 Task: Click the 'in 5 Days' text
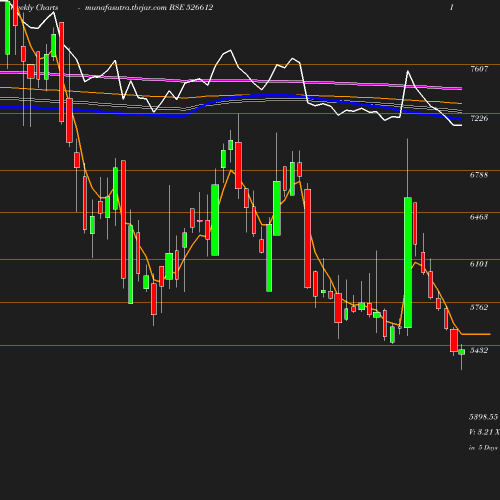483,448
